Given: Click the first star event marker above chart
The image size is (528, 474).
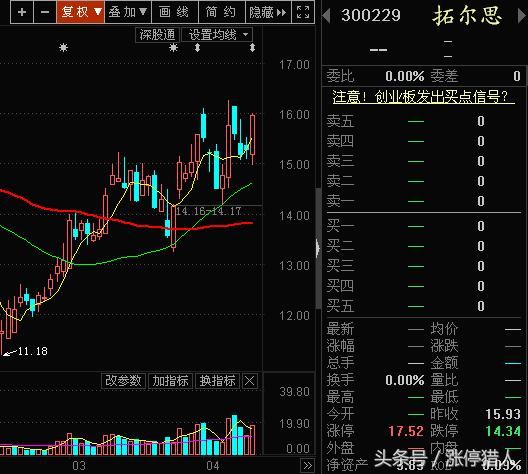Looking at the screenshot, I should [x=63, y=48].
